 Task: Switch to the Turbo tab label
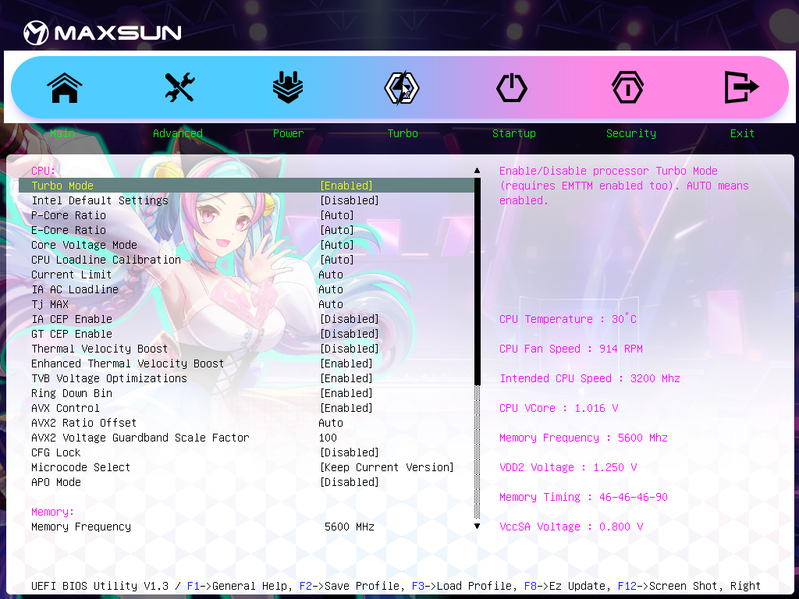403,133
